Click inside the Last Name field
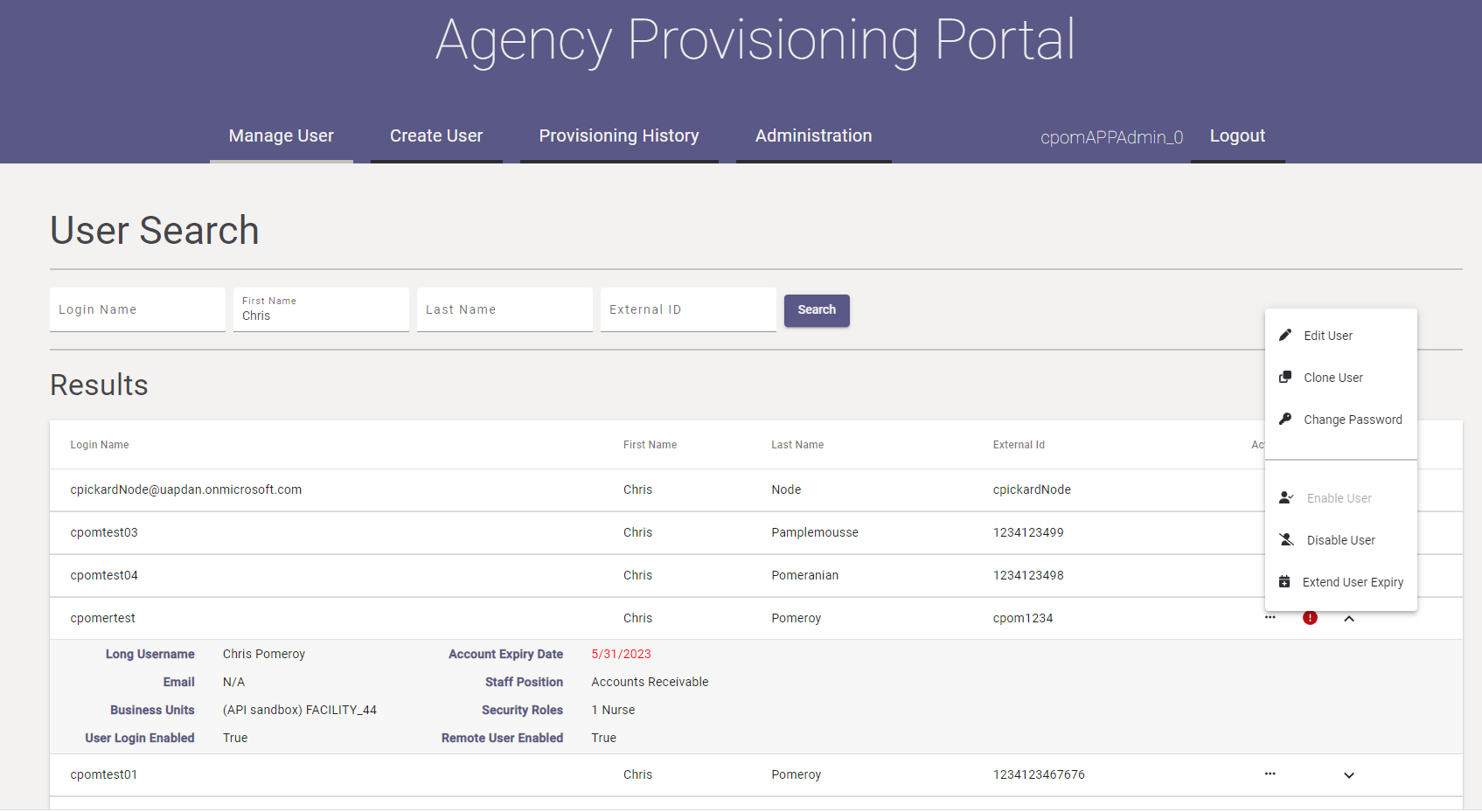 click(x=504, y=309)
